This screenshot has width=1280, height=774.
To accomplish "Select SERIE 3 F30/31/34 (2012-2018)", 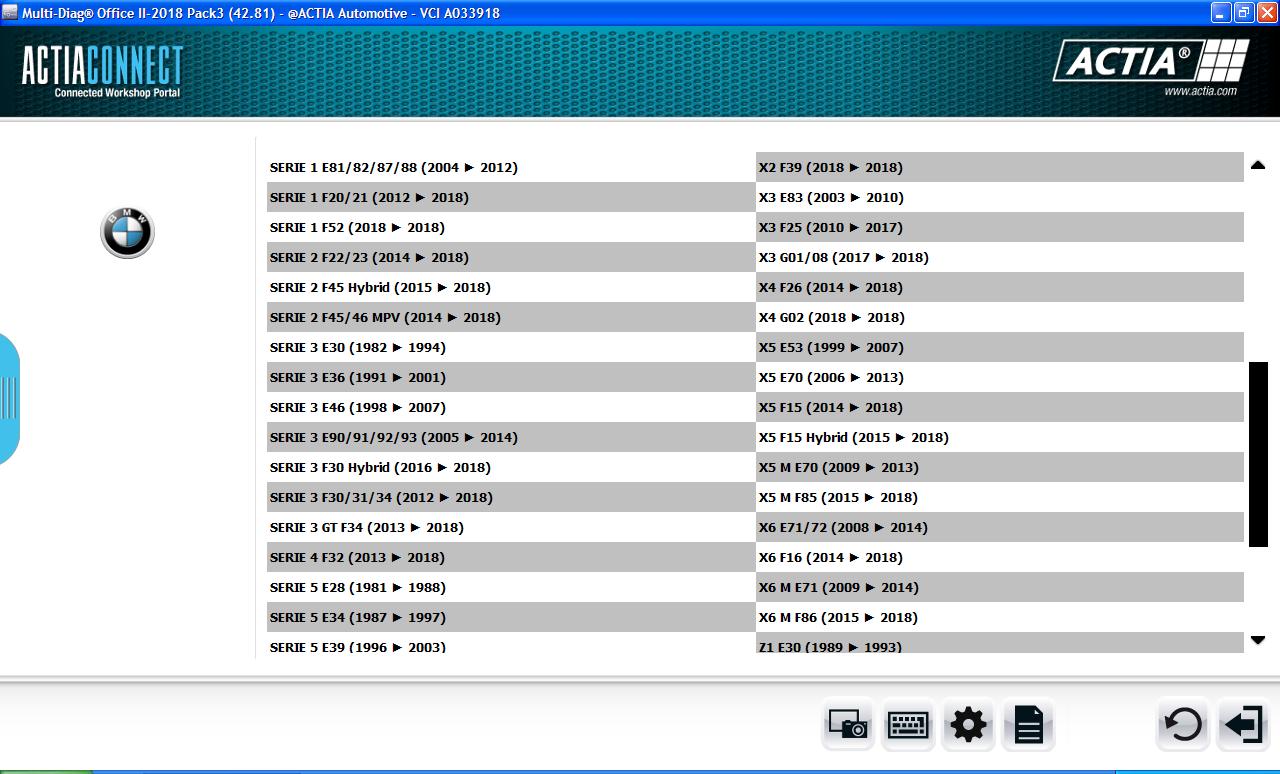I will pyautogui.click(x=511, y=497).
